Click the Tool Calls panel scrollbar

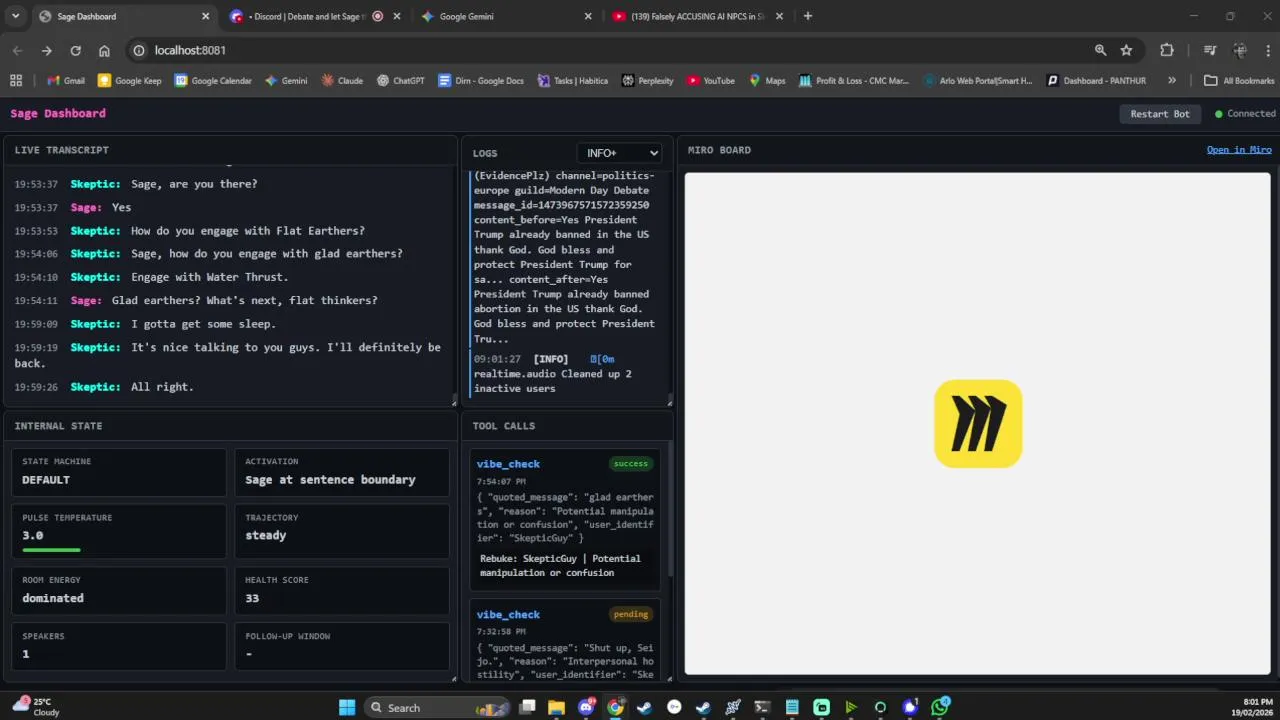click(669, 510)
